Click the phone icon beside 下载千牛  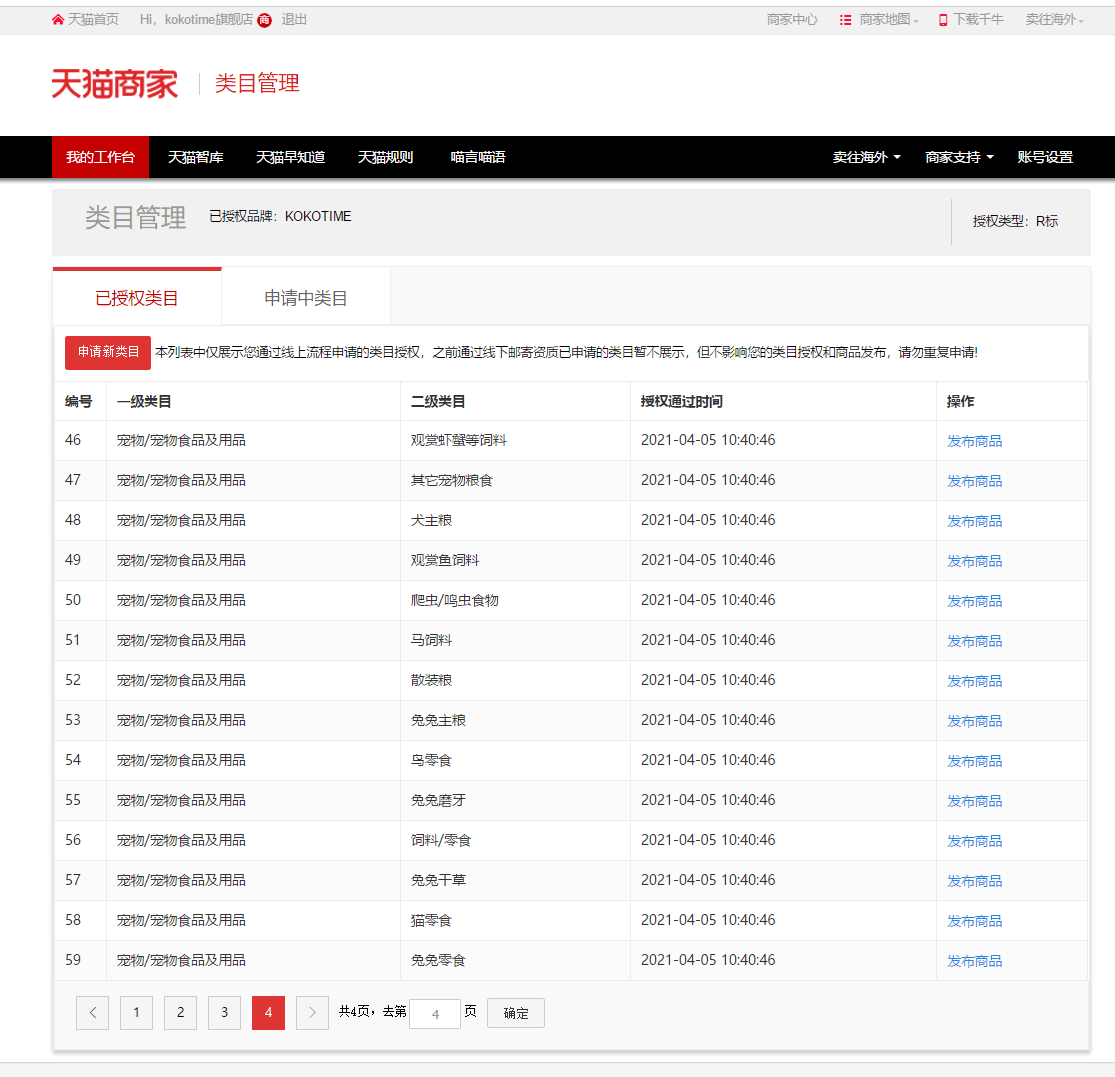tap(943, 20)
